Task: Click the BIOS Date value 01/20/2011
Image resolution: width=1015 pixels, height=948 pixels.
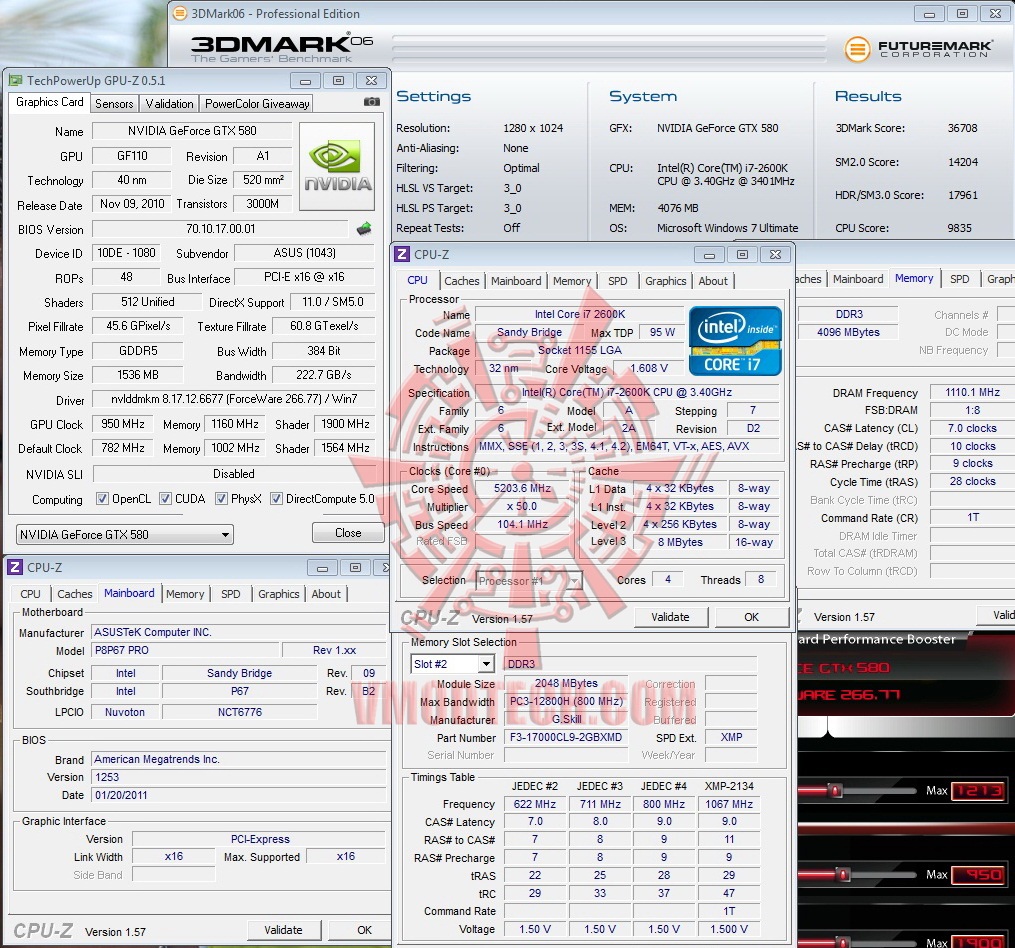Action: (238, 795)
